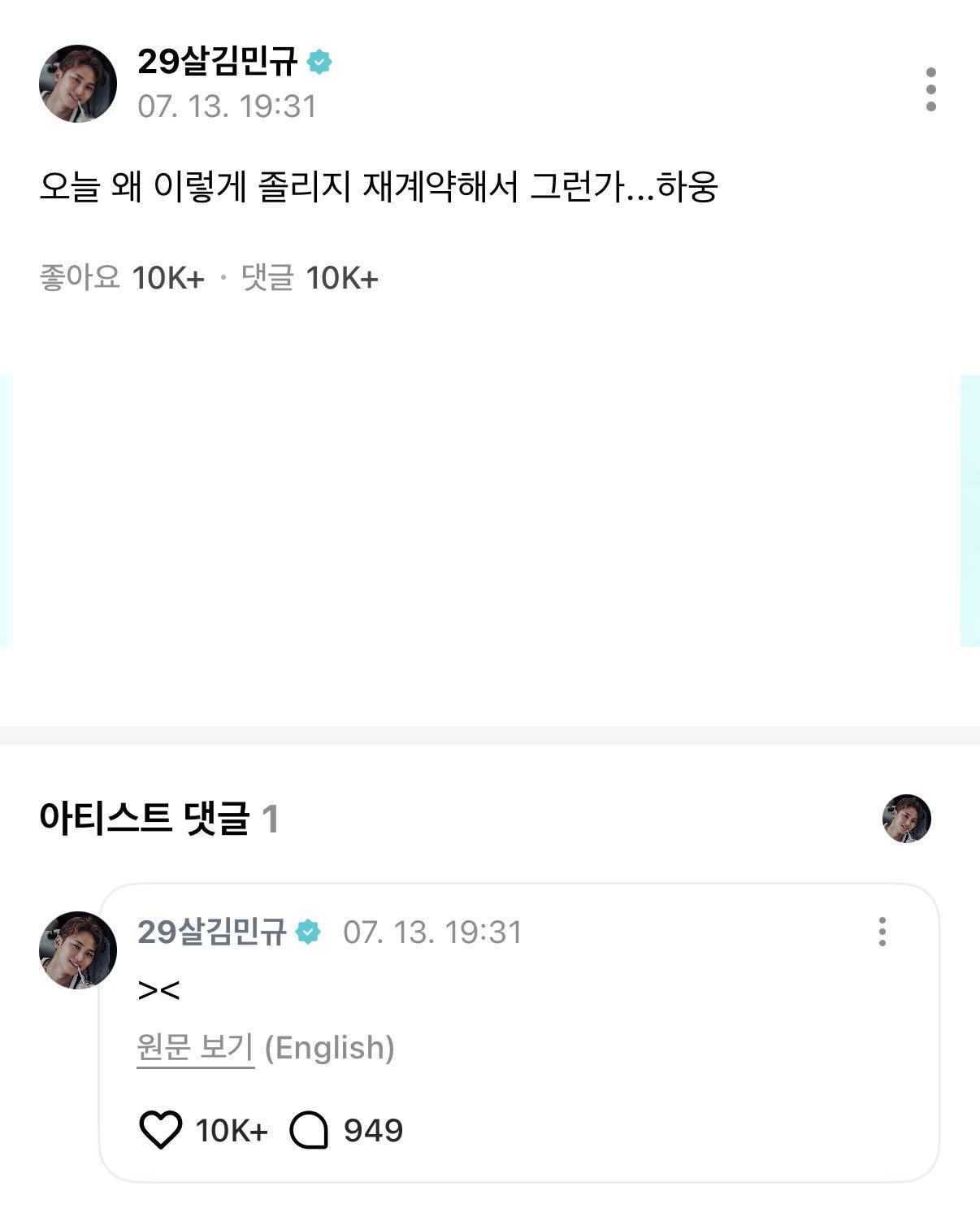Open the post author name 29살김민규 at top
Screen dimensions: 980x1217
coord(218,62)
